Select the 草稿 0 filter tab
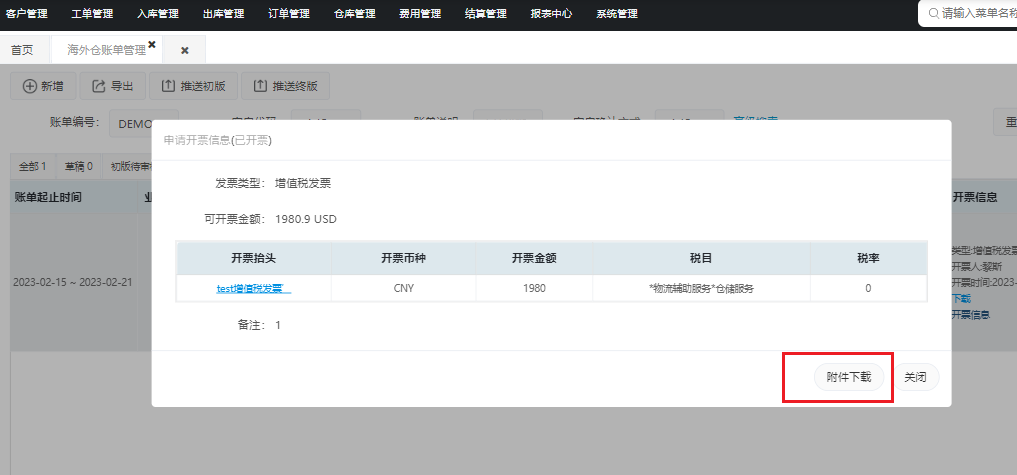This screenshot has width=1017, height=475. click(x=78, y=167)
